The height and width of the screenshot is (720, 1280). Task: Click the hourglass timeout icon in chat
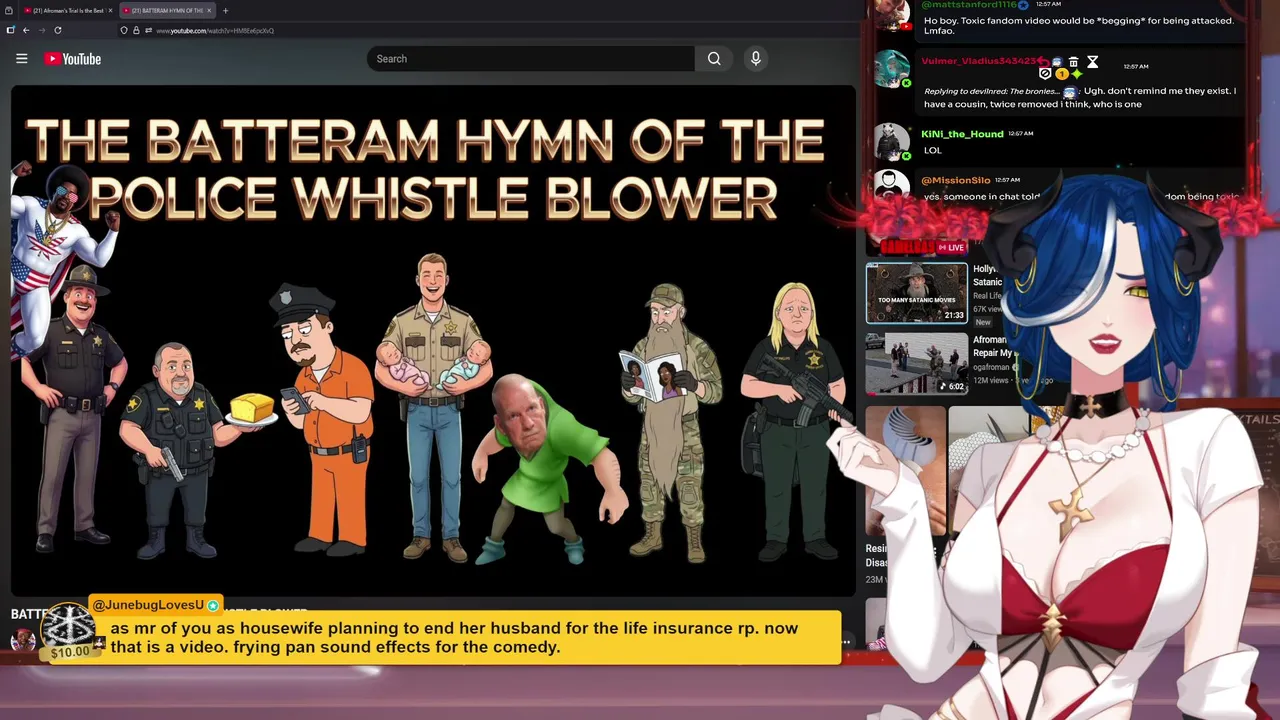[1092, 62]
